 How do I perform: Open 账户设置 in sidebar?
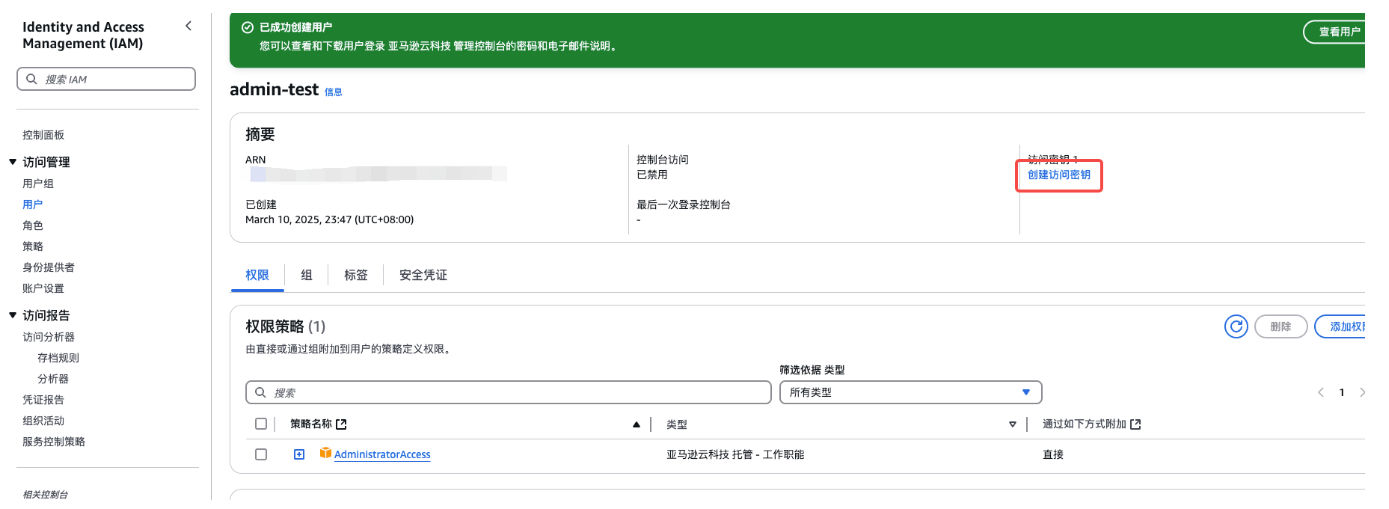click(43, 288)
